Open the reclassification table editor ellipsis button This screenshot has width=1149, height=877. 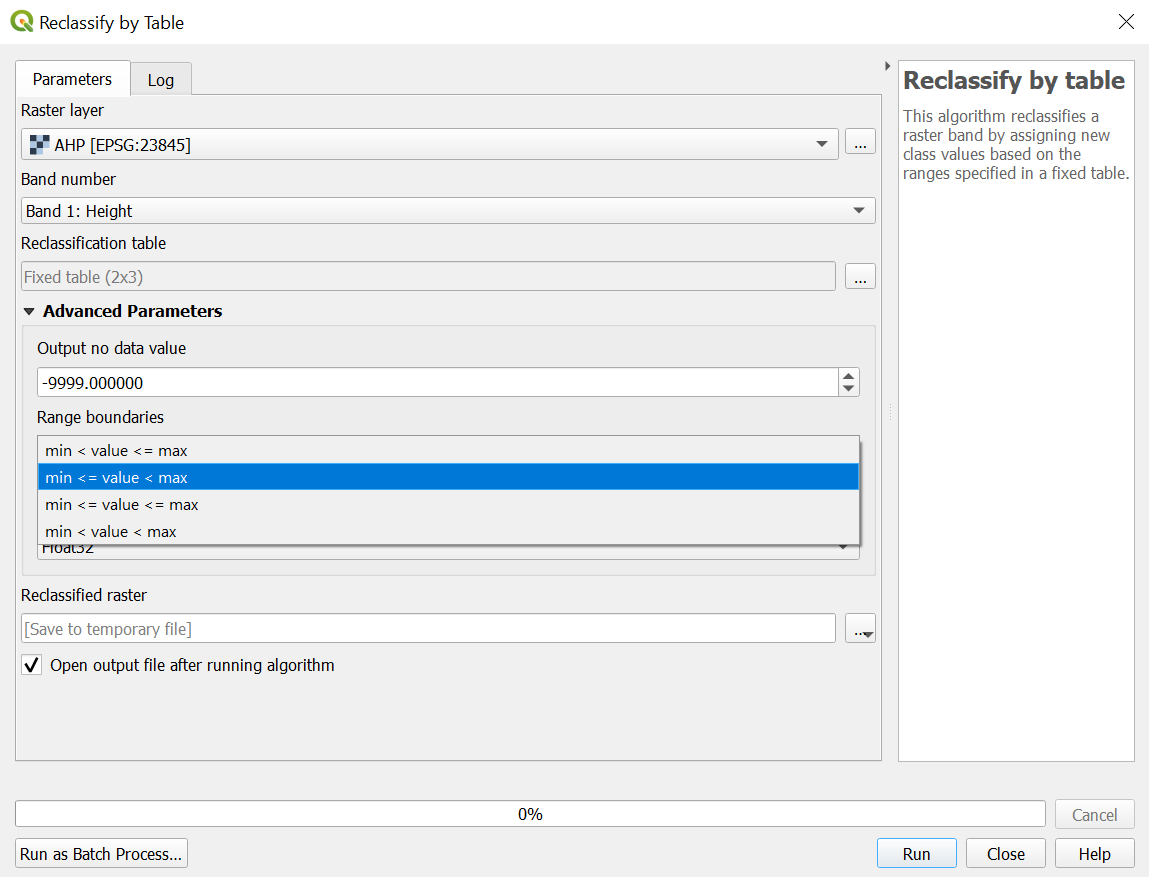click(860, 277)
